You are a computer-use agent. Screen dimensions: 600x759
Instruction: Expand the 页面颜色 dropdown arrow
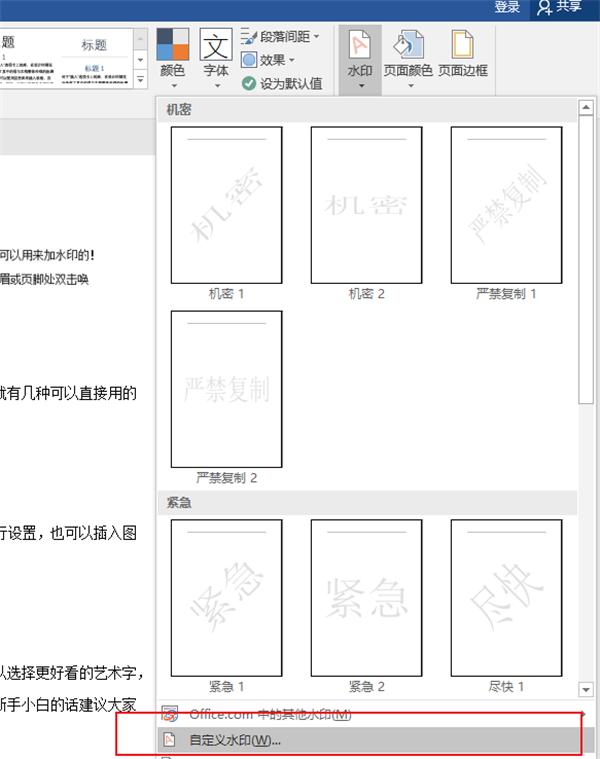(411, 86)
